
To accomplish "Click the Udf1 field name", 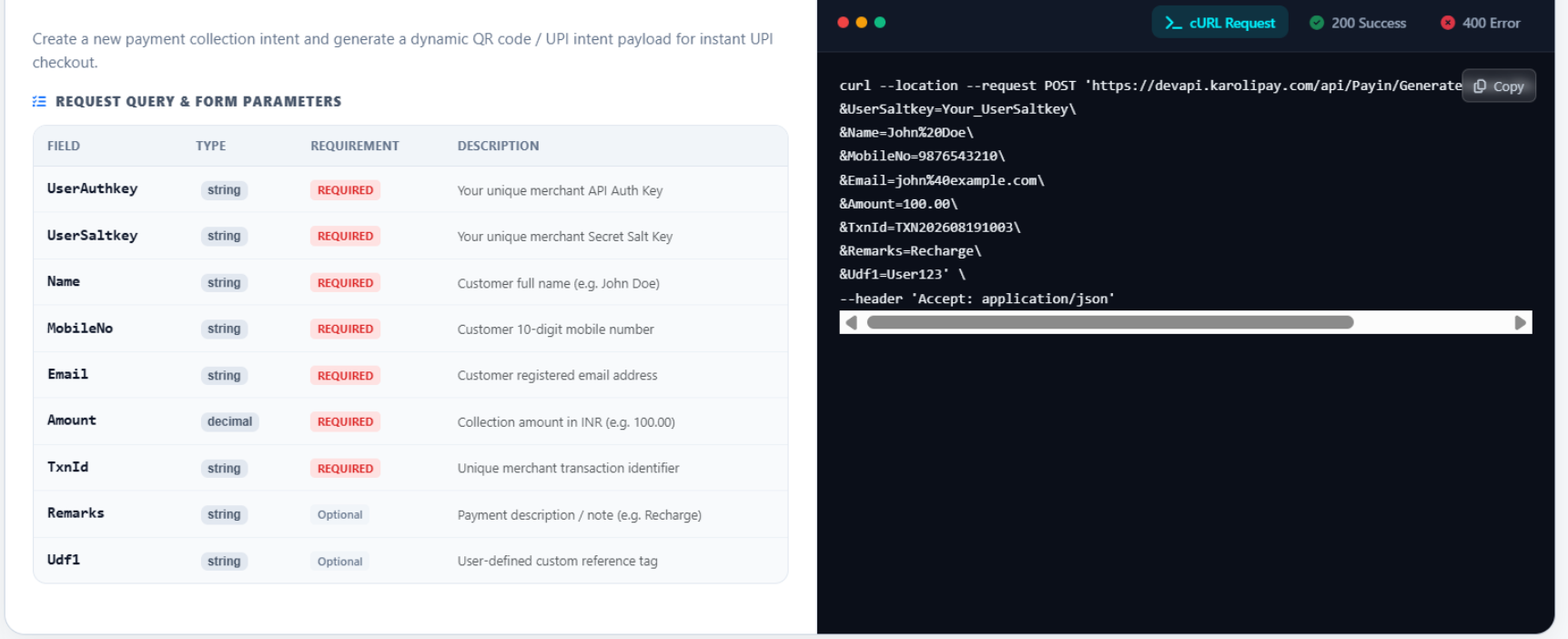I will (64, 560).
